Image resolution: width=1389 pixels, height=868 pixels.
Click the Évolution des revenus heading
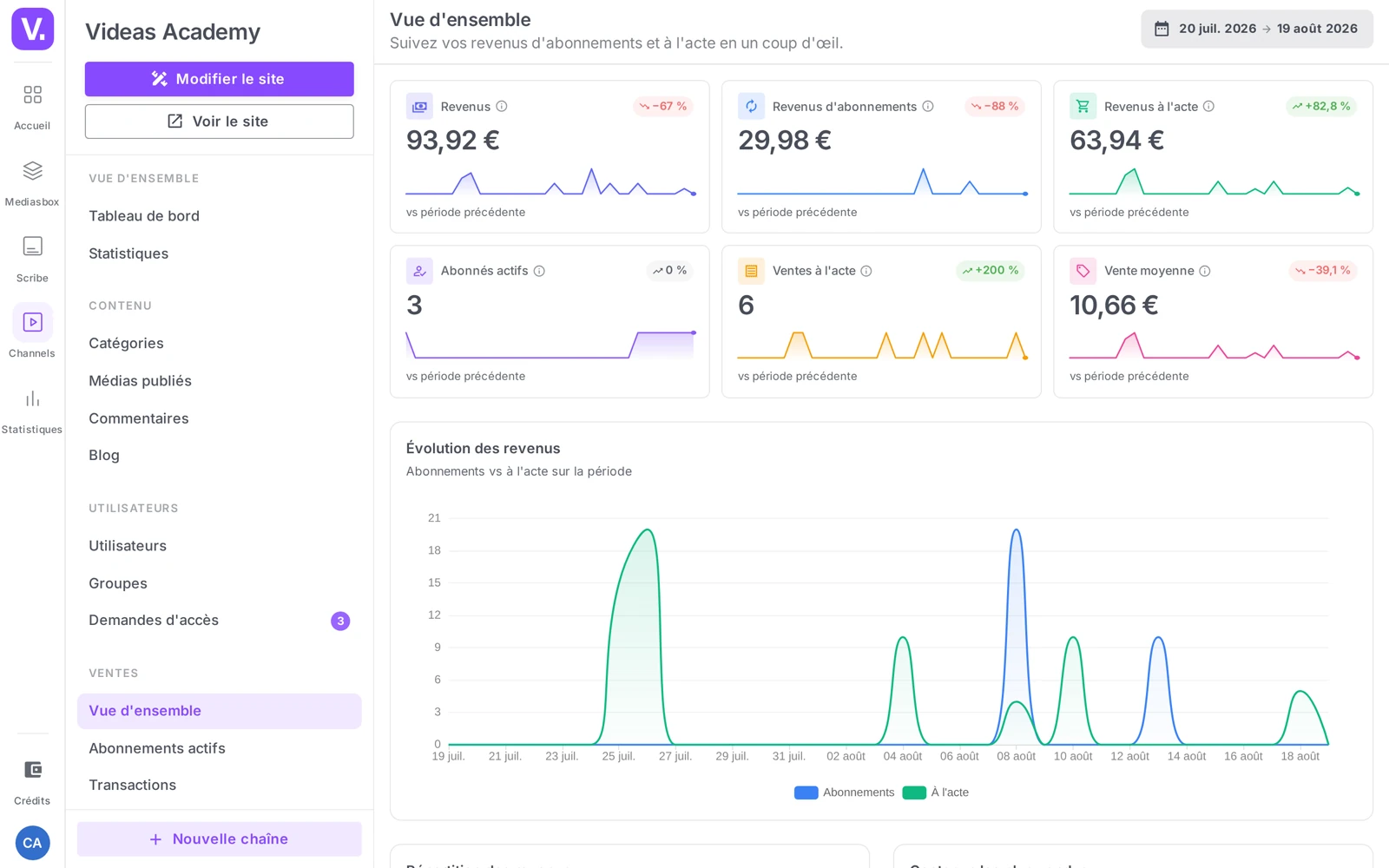click(484, 449)
